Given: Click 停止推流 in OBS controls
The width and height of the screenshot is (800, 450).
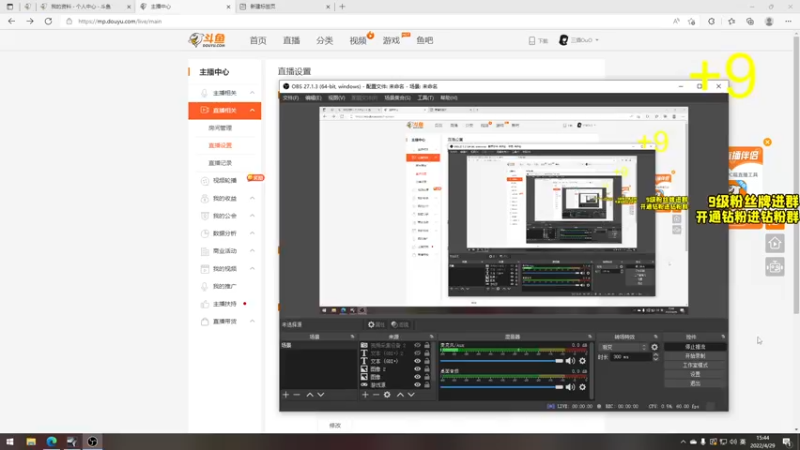Looking at the screenshot, I should tap(695, 347).
